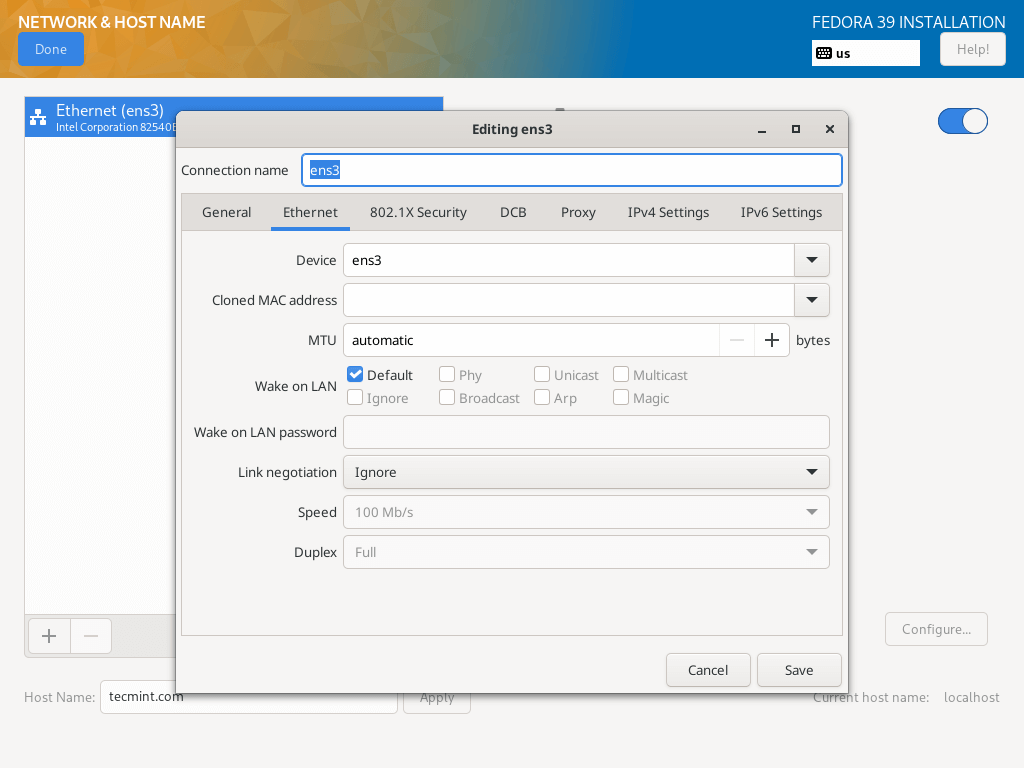Save the ens3 connection settings
This screenshot has width=1024, height=768.
[798, 670]
